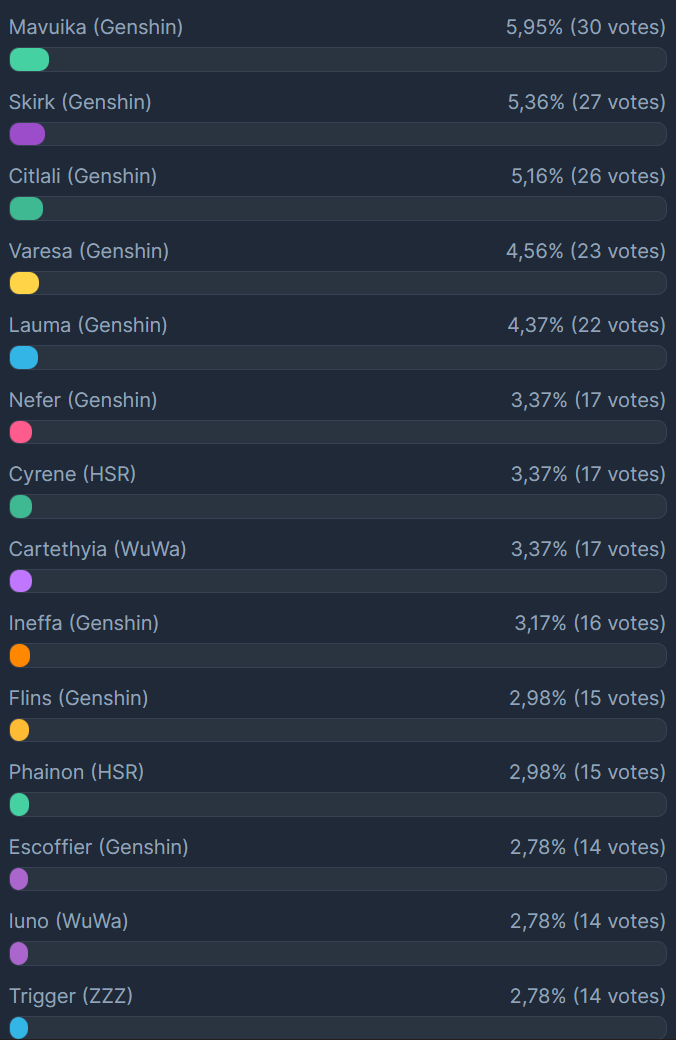This screenshot has height=1040, width=676.
Task: Click the orange Ineffa result bar fill
Action: pos(20,656)
